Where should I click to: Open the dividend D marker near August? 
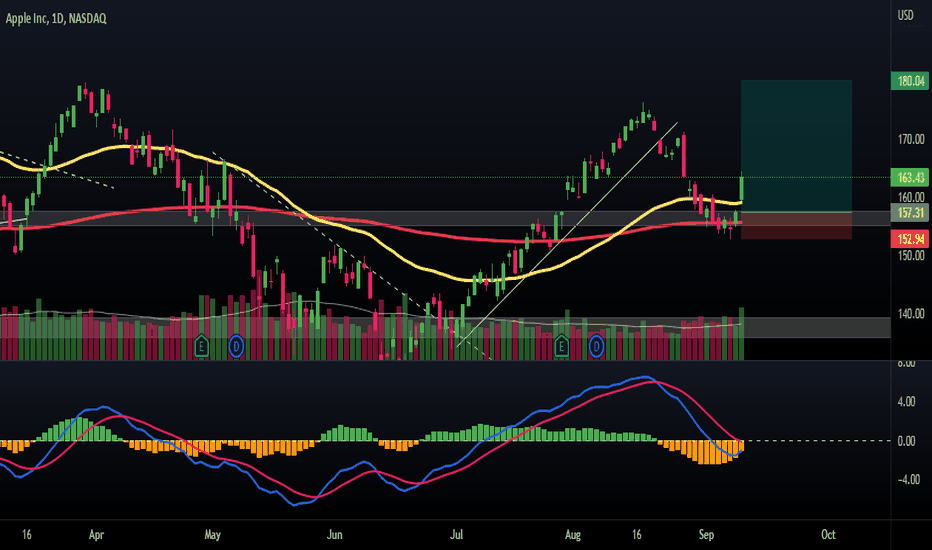coord(596,346)
